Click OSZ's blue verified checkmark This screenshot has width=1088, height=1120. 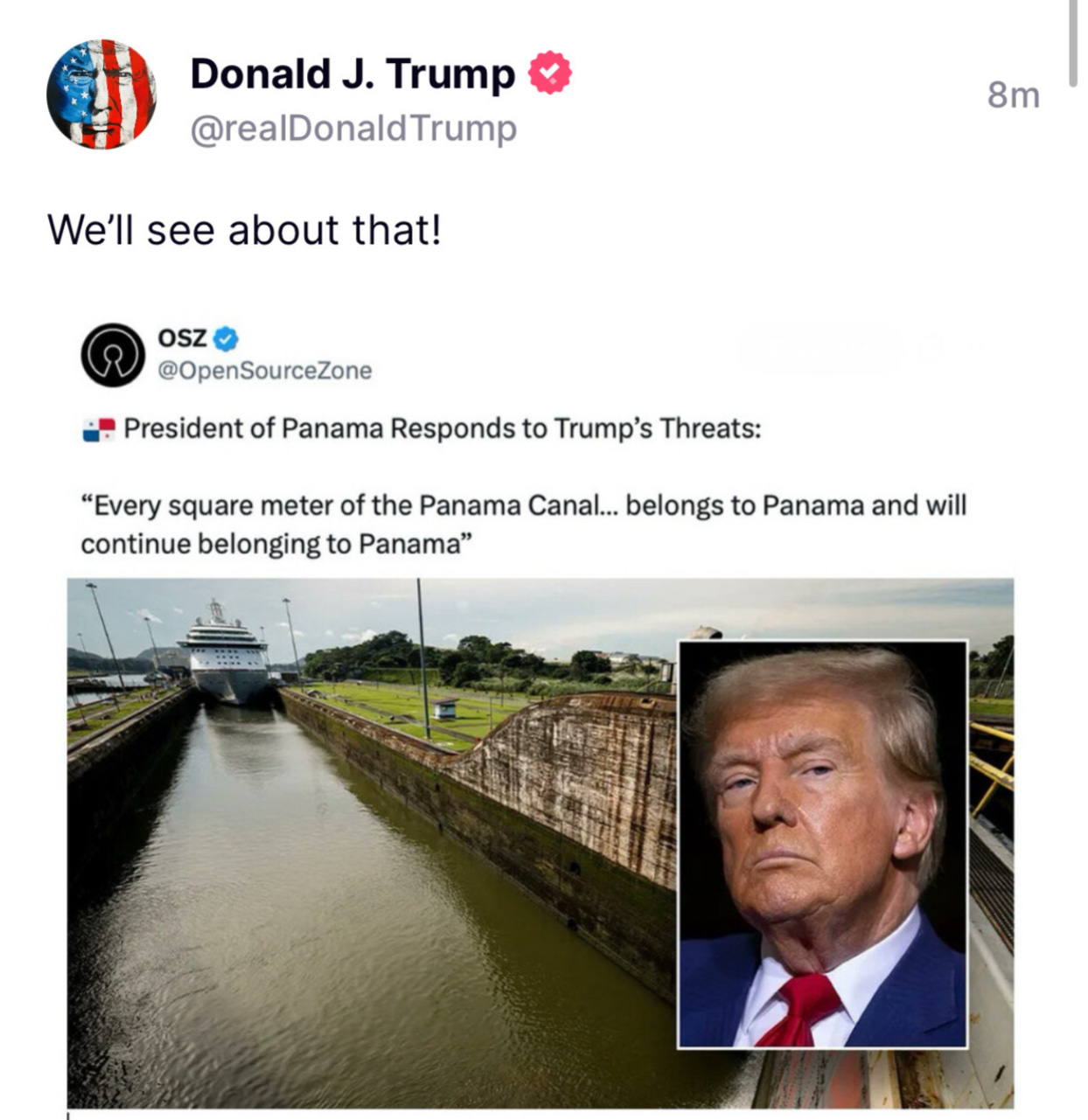pos(227,337)
